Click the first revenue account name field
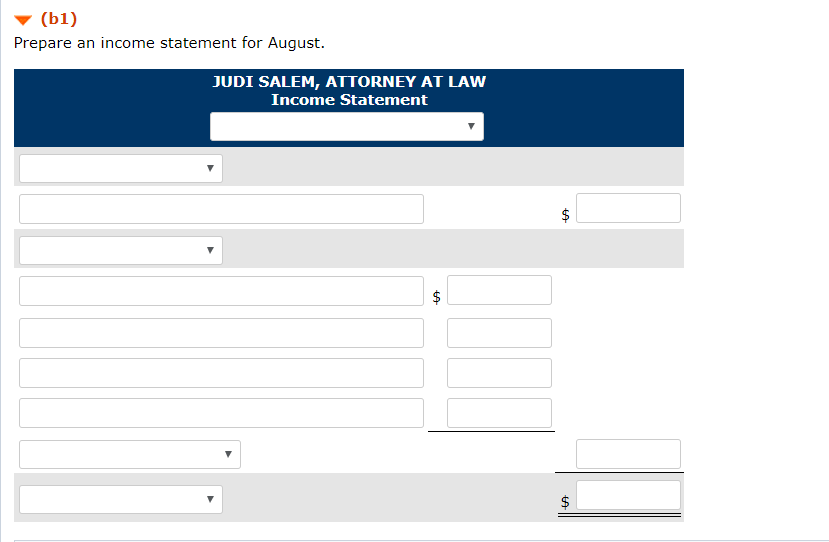 (221, 209)
